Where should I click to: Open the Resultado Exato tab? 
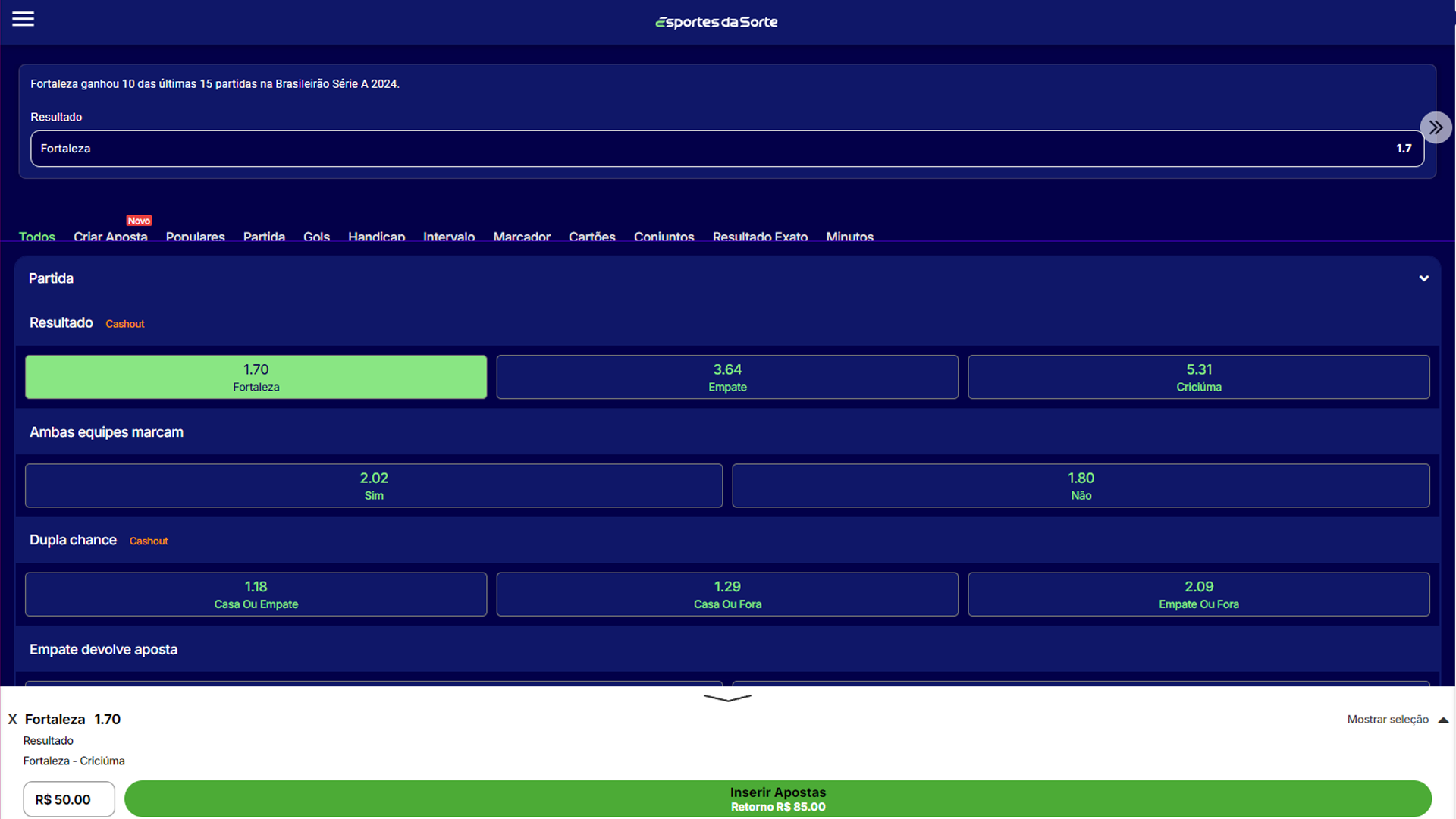760,237
